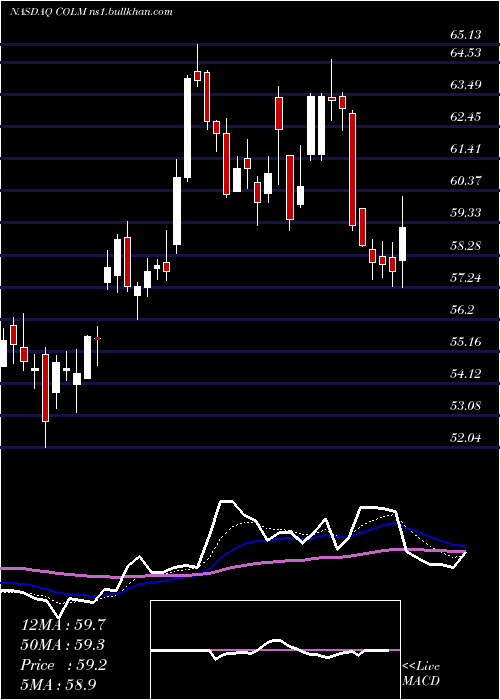Click the 61.41 price level label
The image size is (500, 700).
[x=465, y=149]
